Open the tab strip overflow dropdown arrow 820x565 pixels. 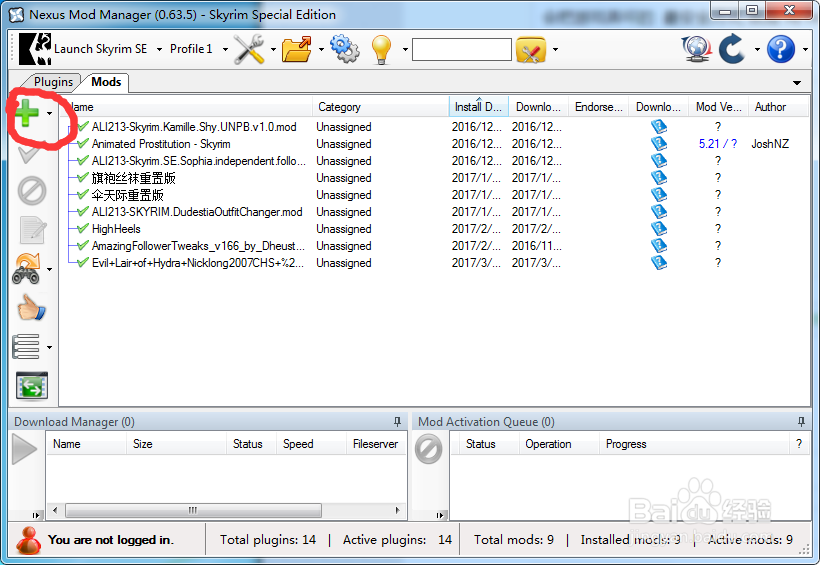[796, 83]
